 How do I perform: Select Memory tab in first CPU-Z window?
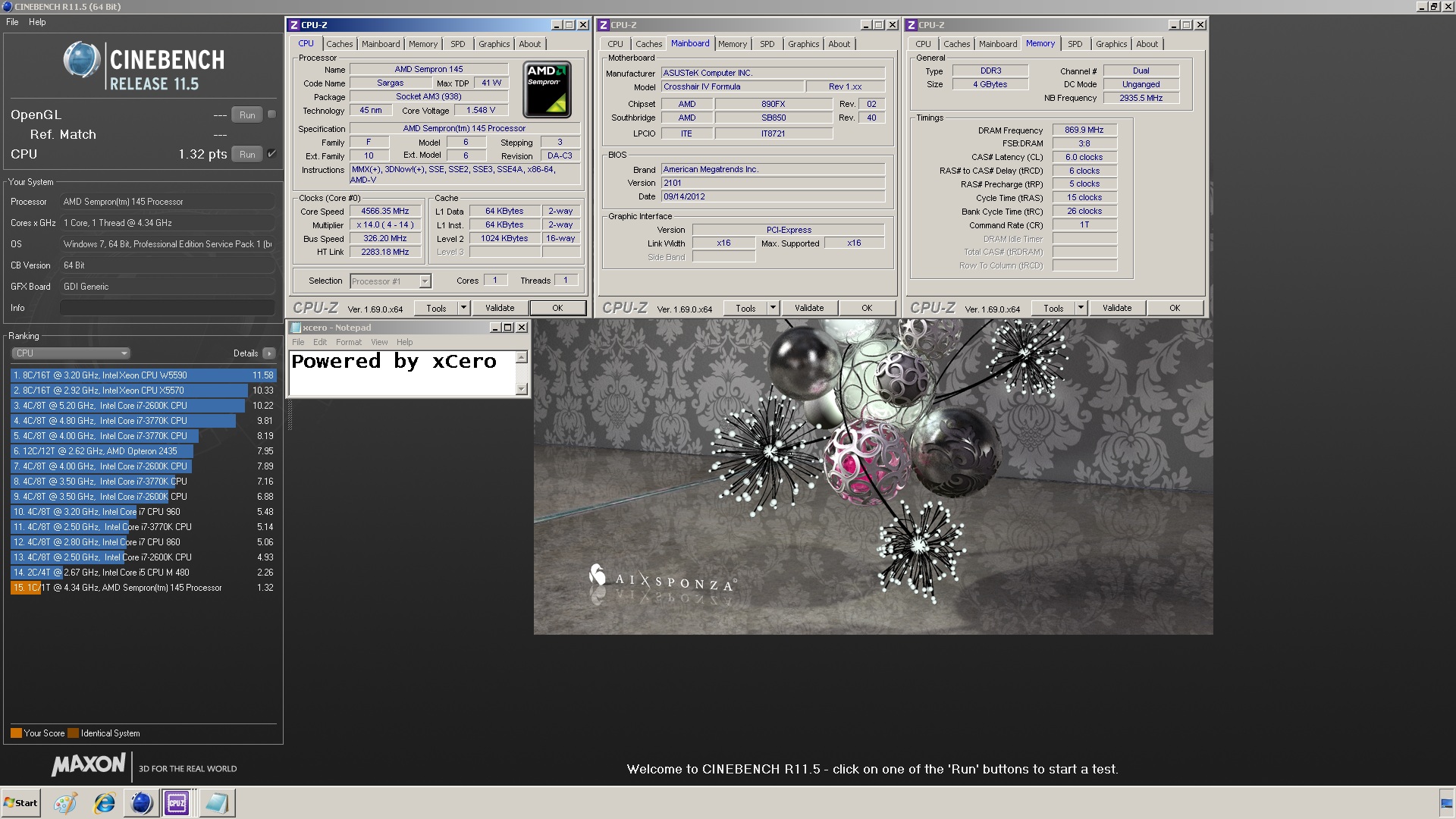pyautogui.click(x=423, y=44)
